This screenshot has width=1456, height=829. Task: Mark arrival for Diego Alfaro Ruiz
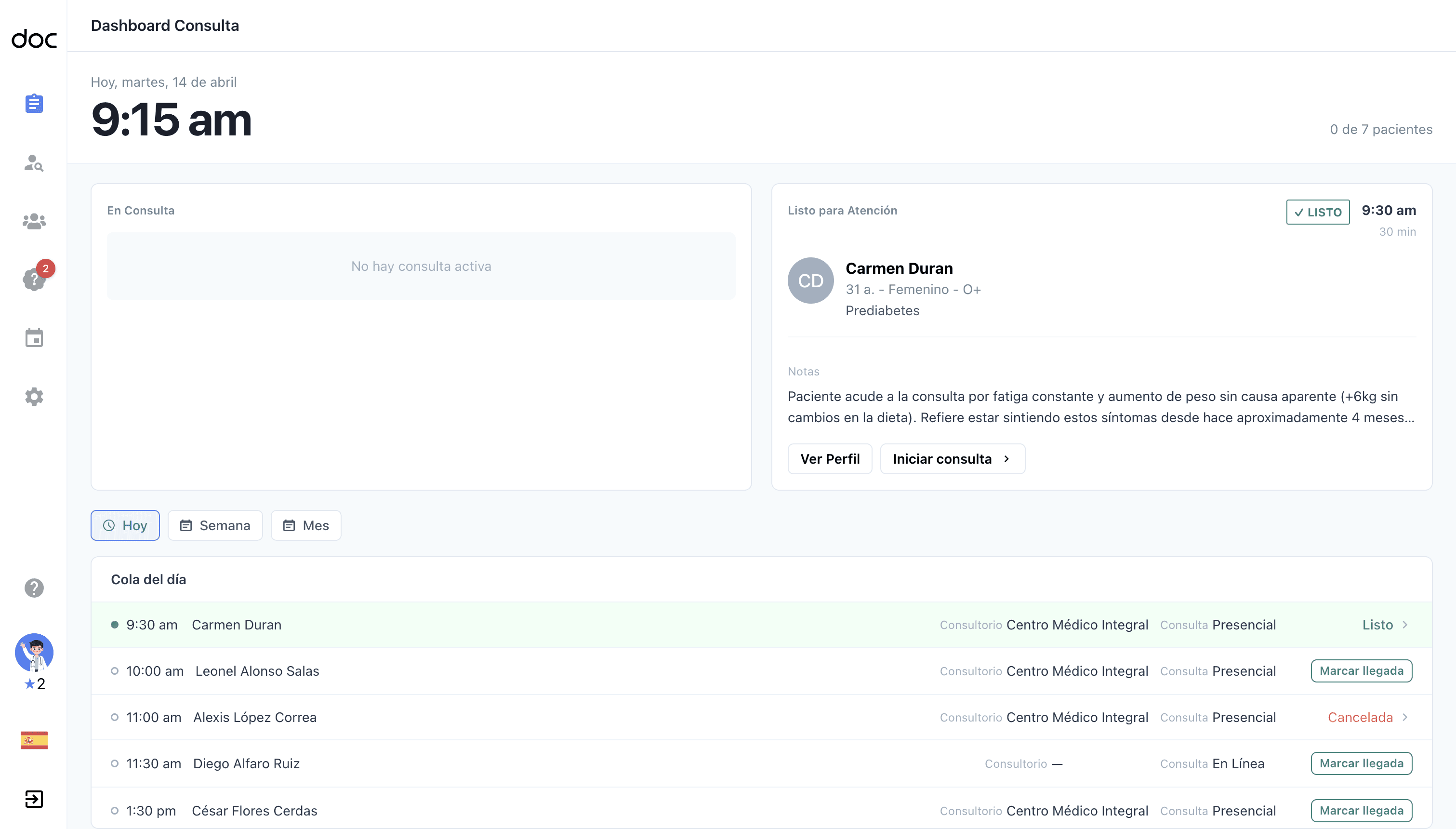(1361, 763)
